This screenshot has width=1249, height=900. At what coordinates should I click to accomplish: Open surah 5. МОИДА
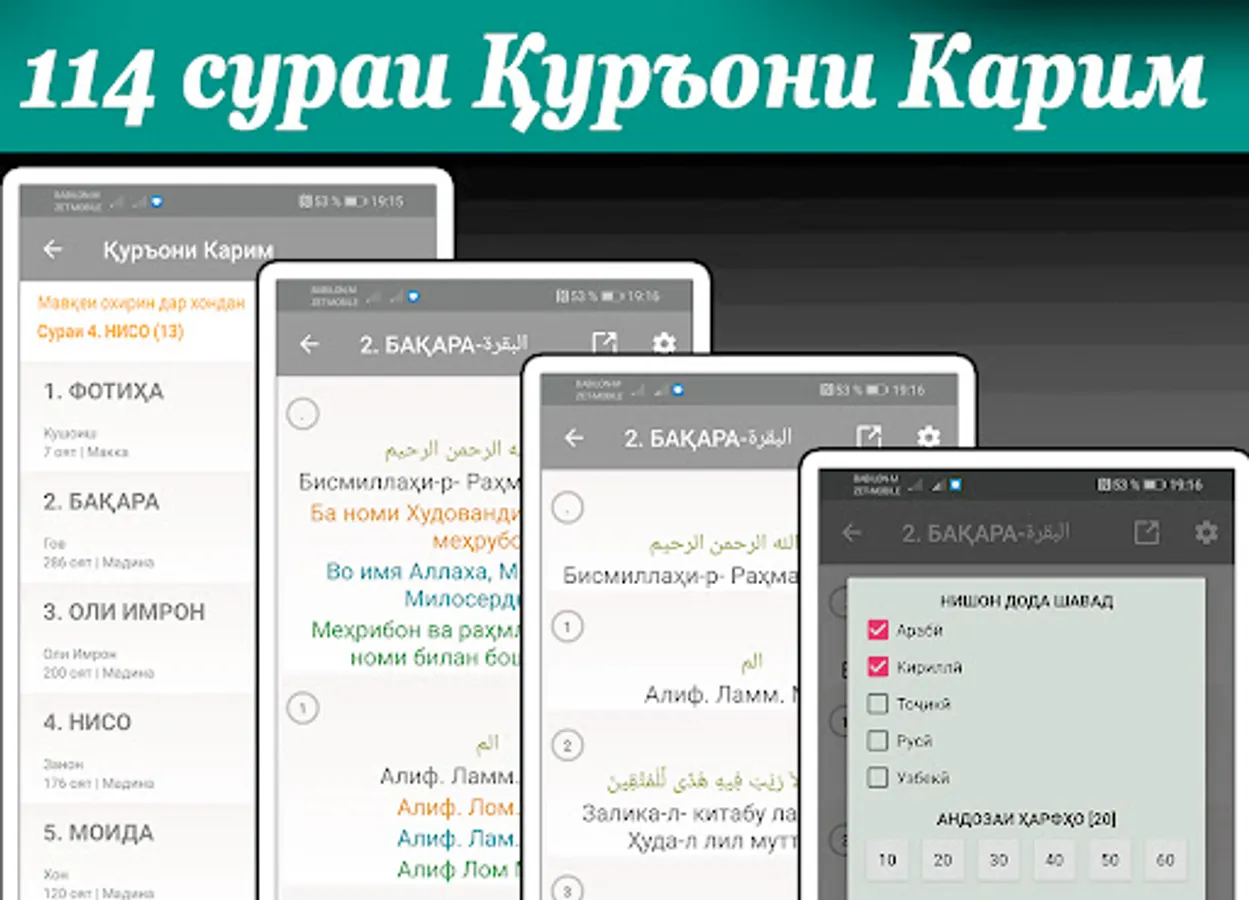point(138,850)
